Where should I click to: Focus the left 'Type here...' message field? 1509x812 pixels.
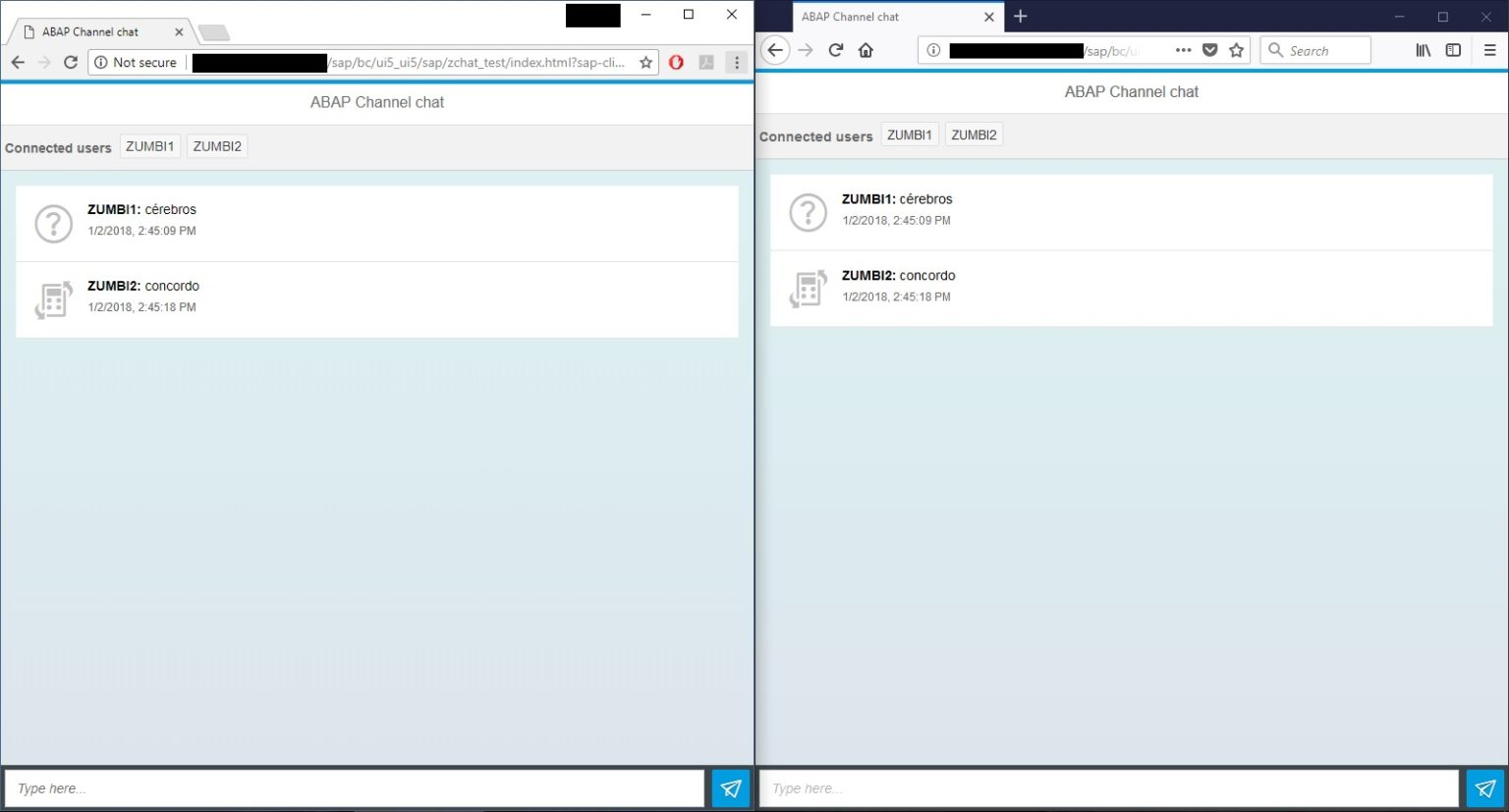click(354, 788)
